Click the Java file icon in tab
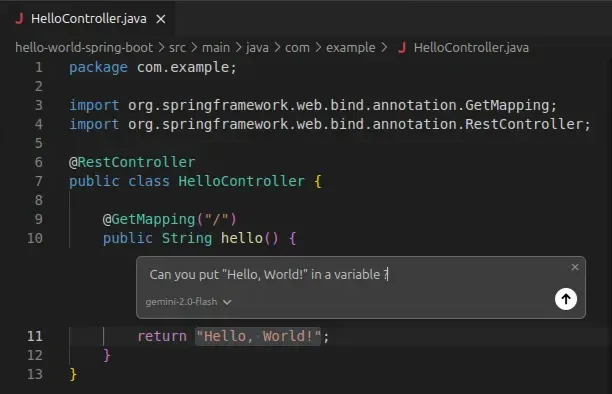 [19, 18]
